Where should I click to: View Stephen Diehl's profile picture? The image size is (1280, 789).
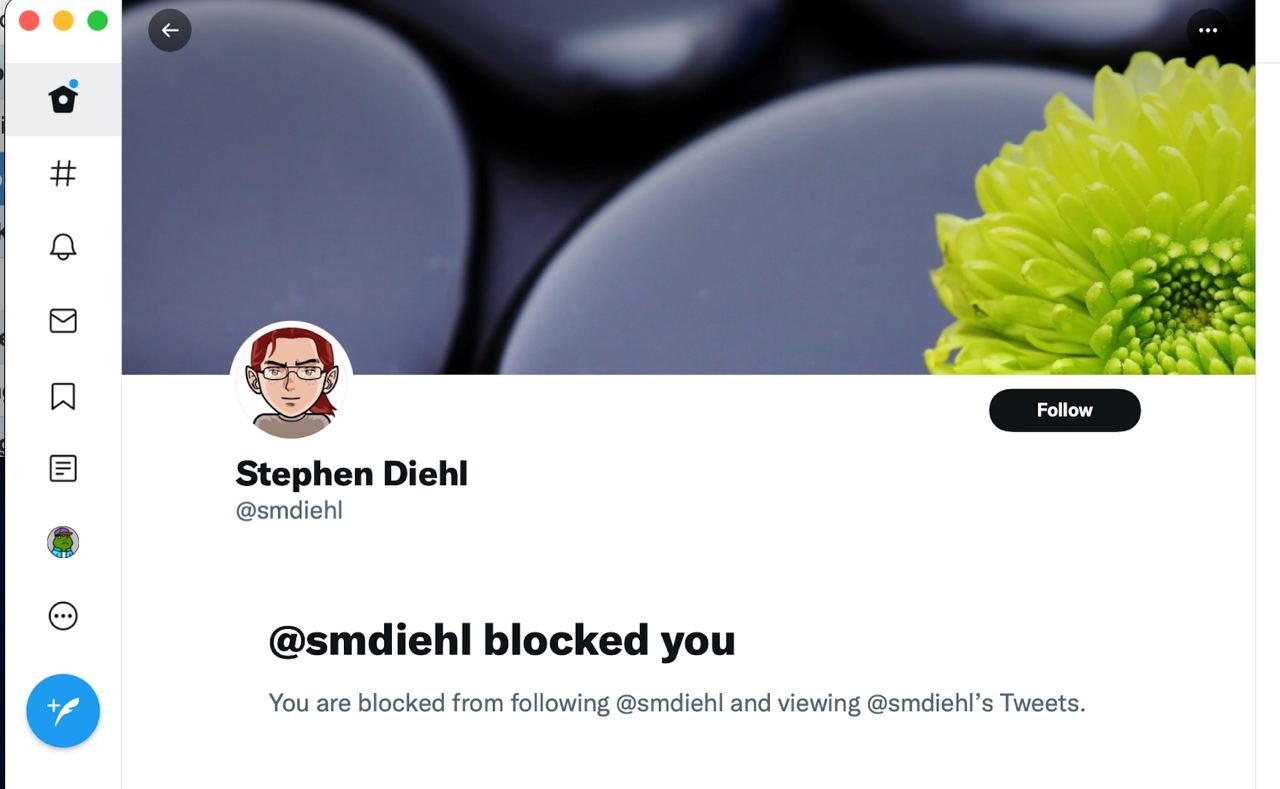pyautogui.click(x=292, y=381)
